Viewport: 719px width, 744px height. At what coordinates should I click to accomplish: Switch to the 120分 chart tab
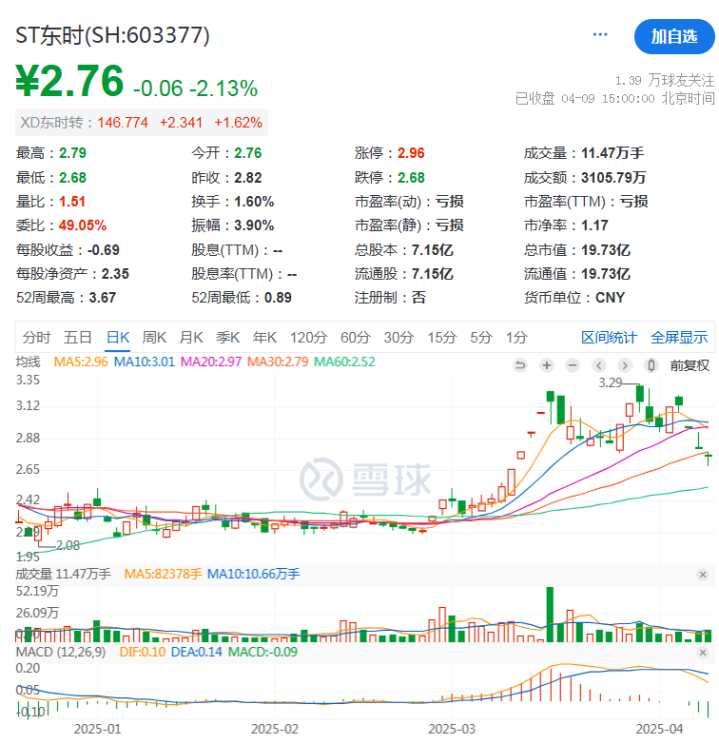pyautogui.click(x=308, y=337)
